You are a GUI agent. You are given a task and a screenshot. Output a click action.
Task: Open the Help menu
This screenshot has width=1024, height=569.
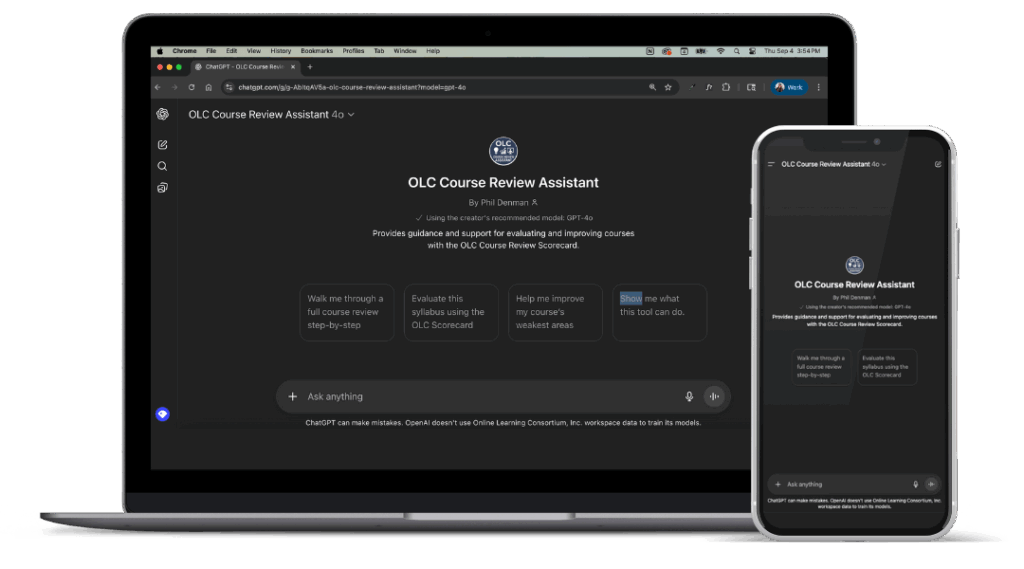433,51
